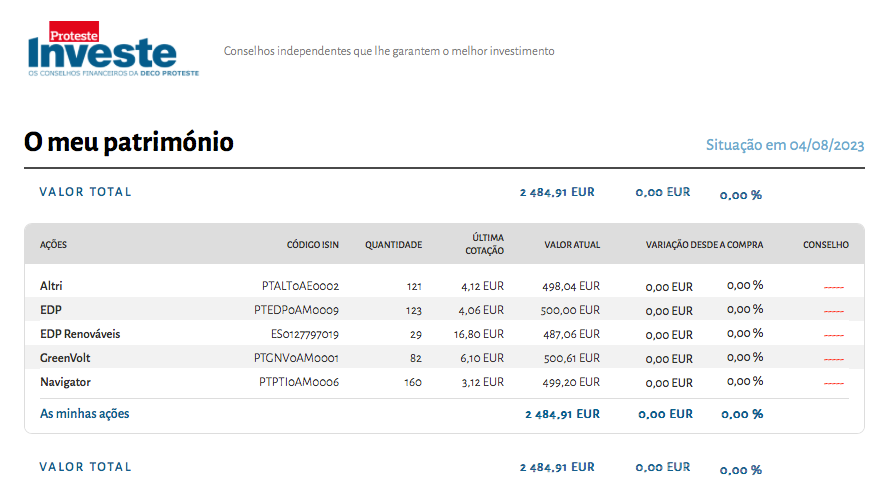Click the Altri ISIN code PTALT0AE0002

pyautogui.click(x=300, y=286)
